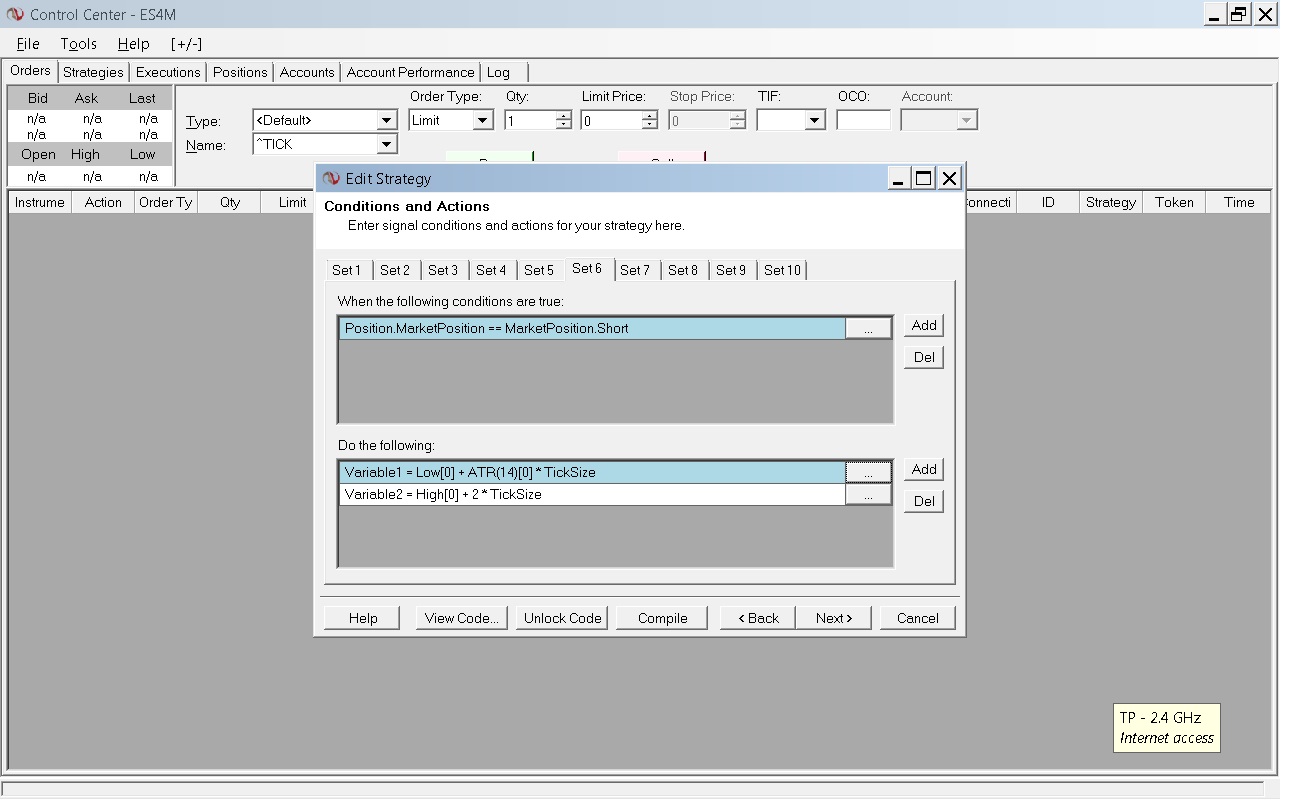
Task: Close the Edit Strategy dialog
Action: [950, 178]
